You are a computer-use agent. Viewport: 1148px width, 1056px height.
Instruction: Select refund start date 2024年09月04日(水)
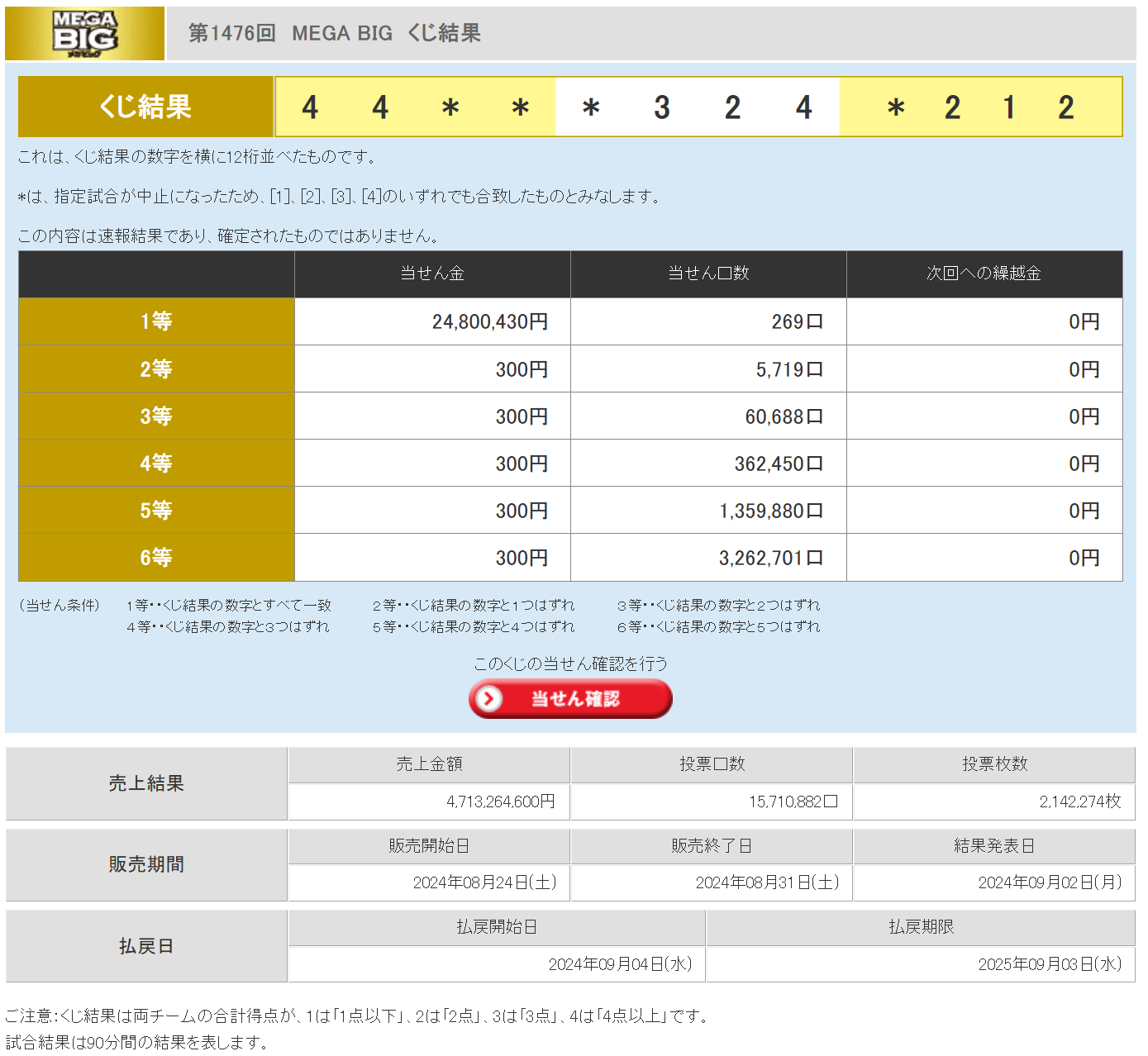pyautogui.click(x=621, y=964)
